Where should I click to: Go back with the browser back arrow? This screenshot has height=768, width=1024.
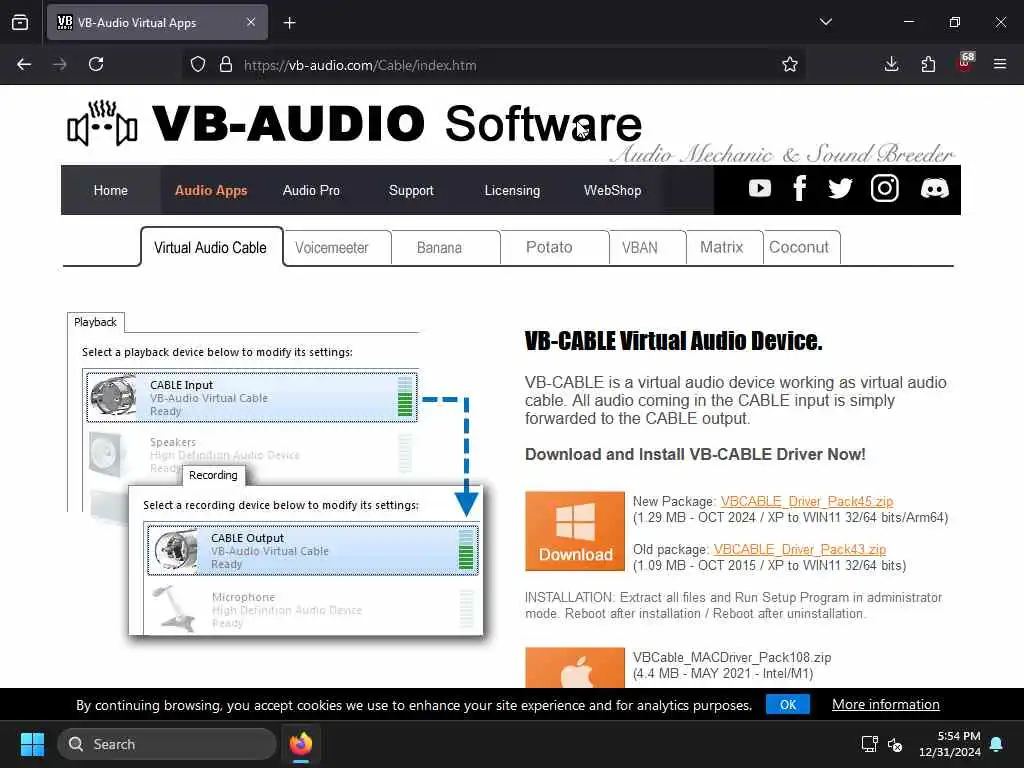pos(24,64)
